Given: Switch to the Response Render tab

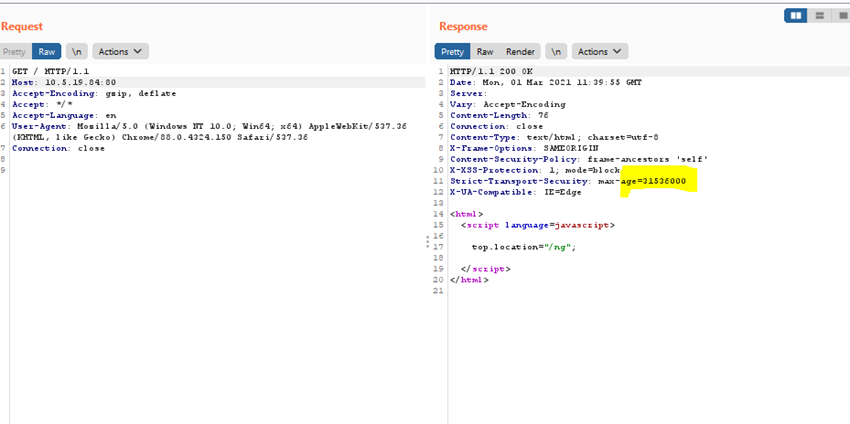Looking at the screenshot, I should coord(520,52).
